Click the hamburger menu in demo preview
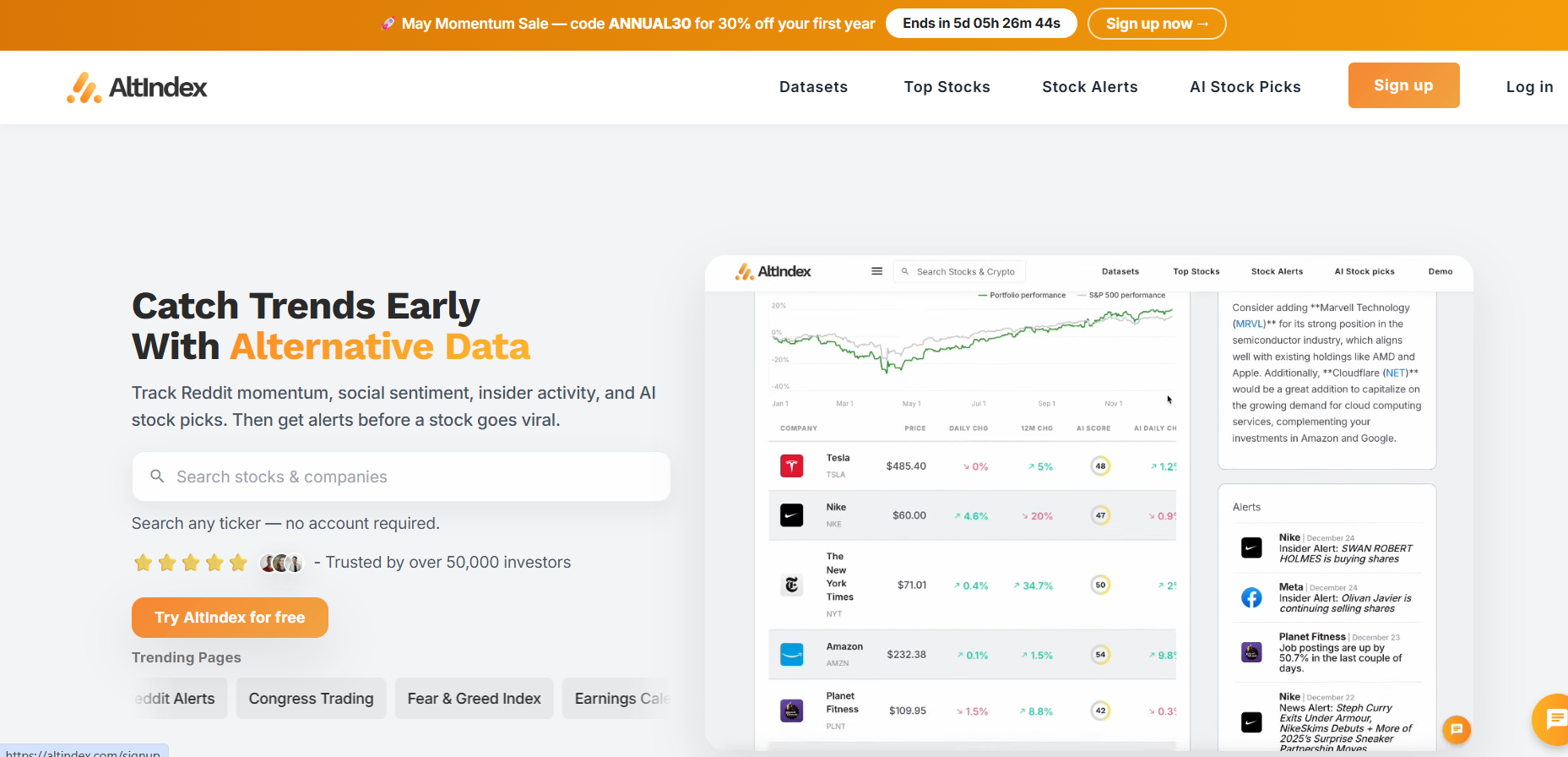The height and width of the screenshot is (757, 1568). pyautogui.click(x=876, y=271)
